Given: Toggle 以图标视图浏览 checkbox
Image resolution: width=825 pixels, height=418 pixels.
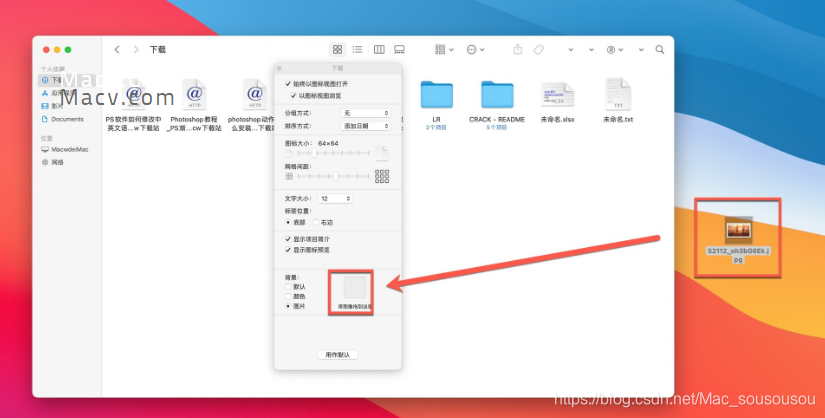Looking at the screenshot, I should [293, 96].
